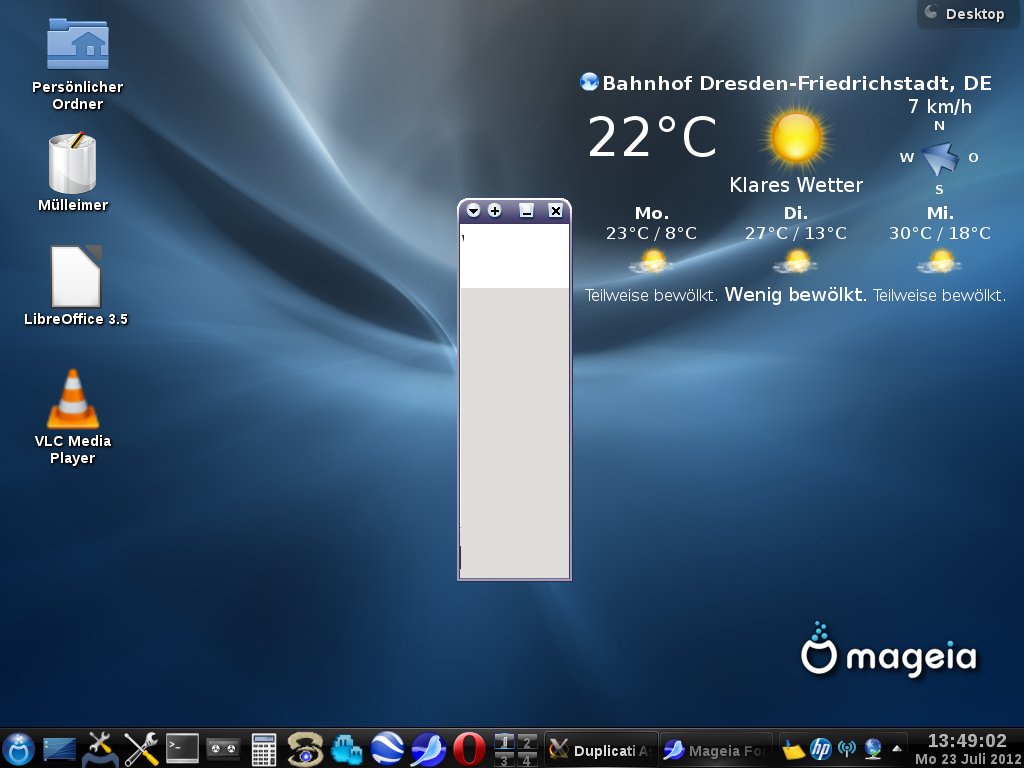Expand hidden system tray icons arrow

pyautogui.click(x=897, y=748)
